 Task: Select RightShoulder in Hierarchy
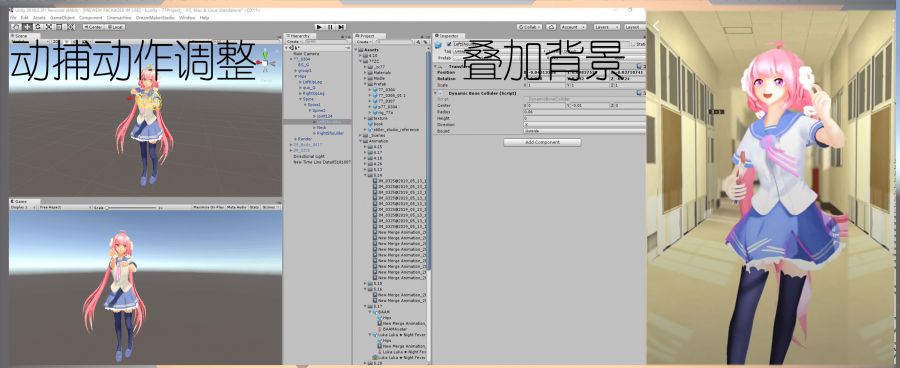(330, 133)
